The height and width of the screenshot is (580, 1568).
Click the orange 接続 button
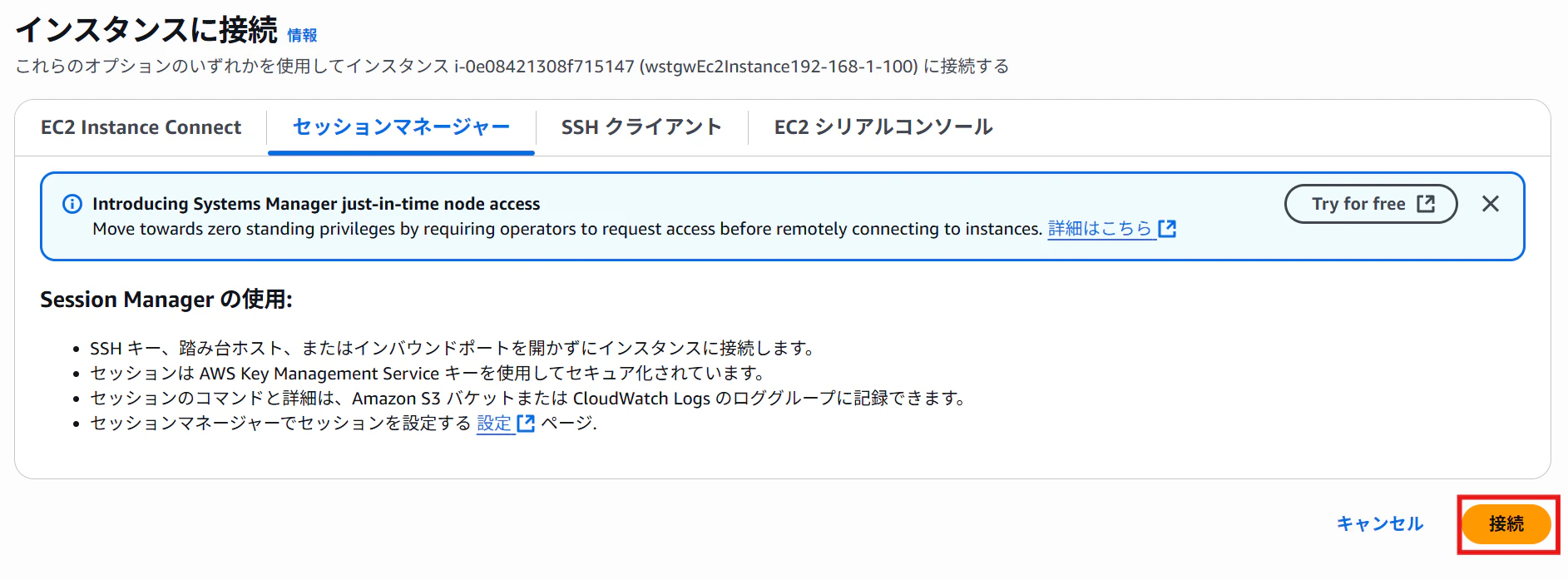tap(1506, 523)
